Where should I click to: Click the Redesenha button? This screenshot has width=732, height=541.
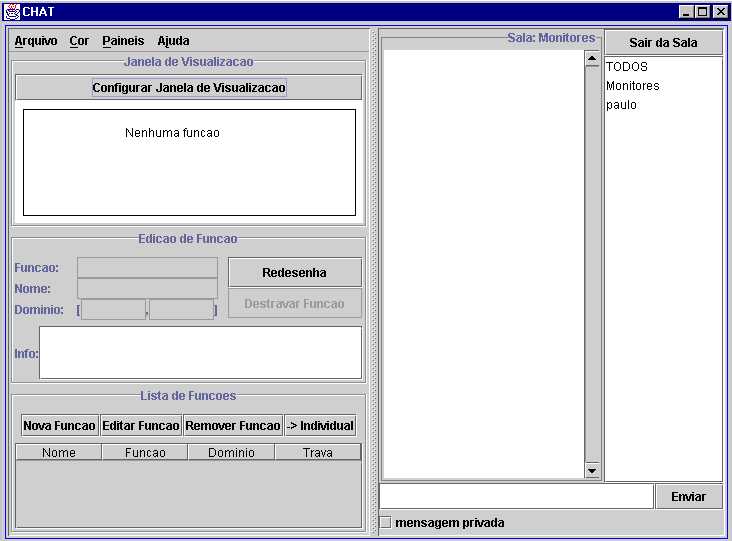(x=295, y=273)
